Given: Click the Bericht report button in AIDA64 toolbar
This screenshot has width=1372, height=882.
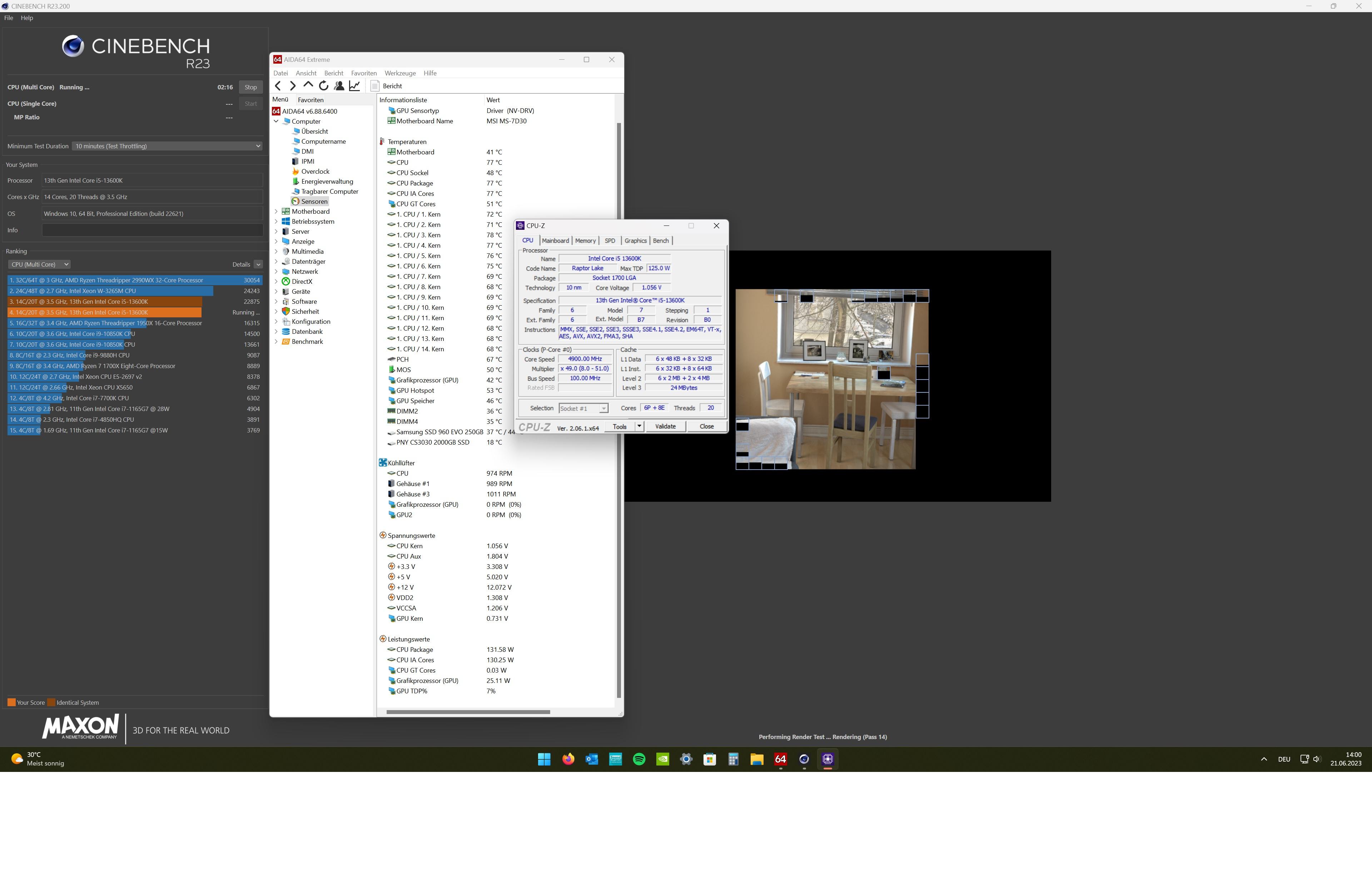Looking at the screenshot, I should click(387, 86).
